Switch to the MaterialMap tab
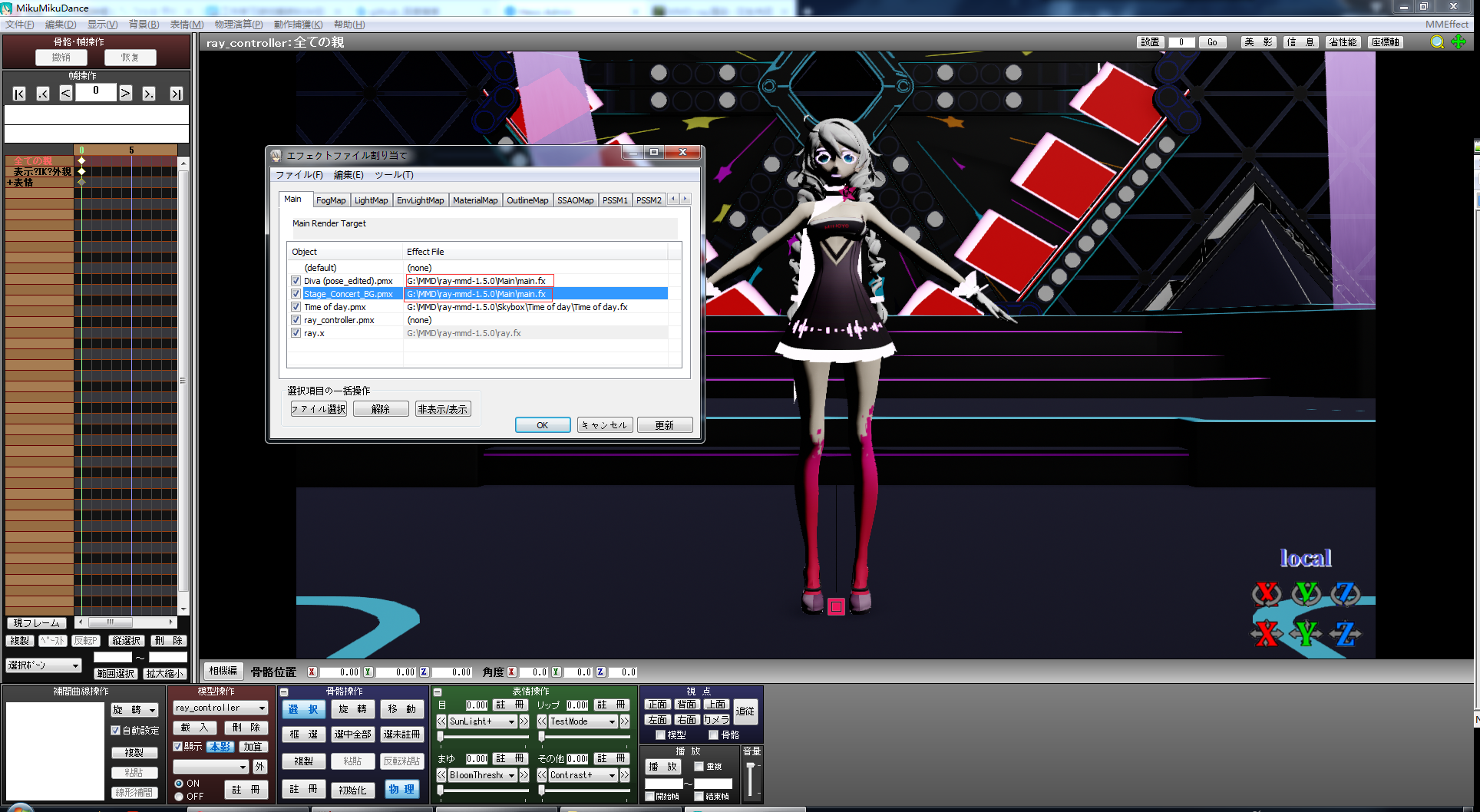This screenshot has width=1480, height=812. 475,200
